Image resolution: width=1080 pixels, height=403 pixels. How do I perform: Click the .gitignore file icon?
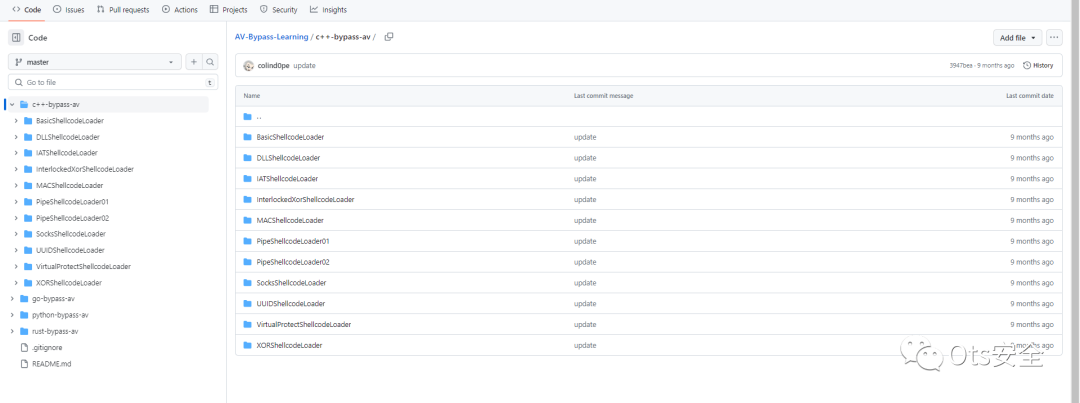click(24, 347)
